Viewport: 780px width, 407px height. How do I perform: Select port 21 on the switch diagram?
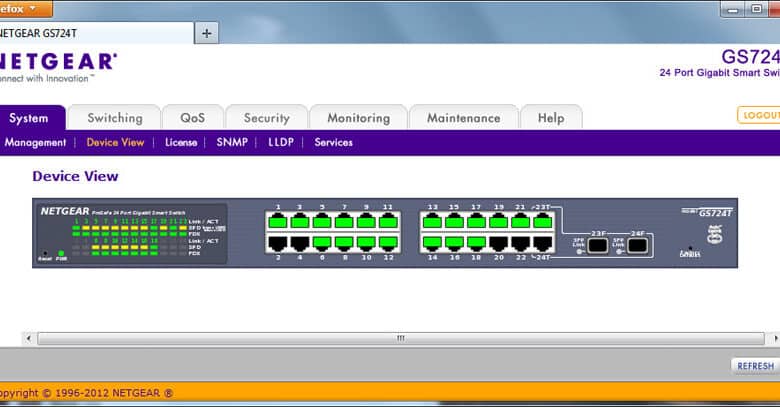[520, 221]
